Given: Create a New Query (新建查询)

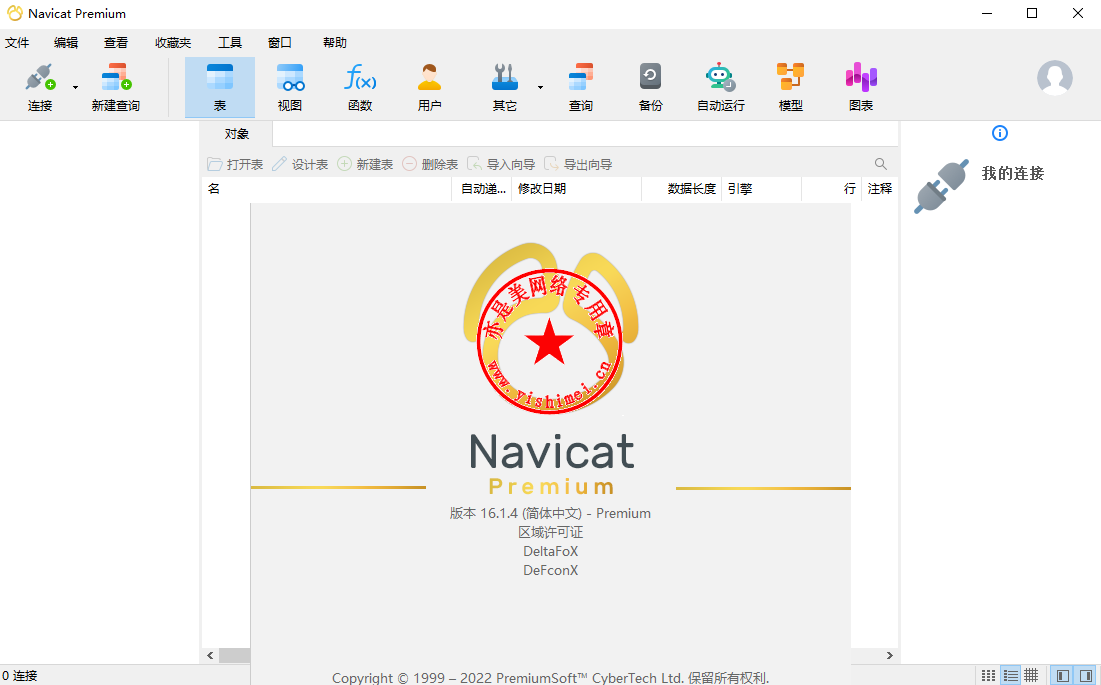Looking at the screenshot, I should (x=116, y=87).
